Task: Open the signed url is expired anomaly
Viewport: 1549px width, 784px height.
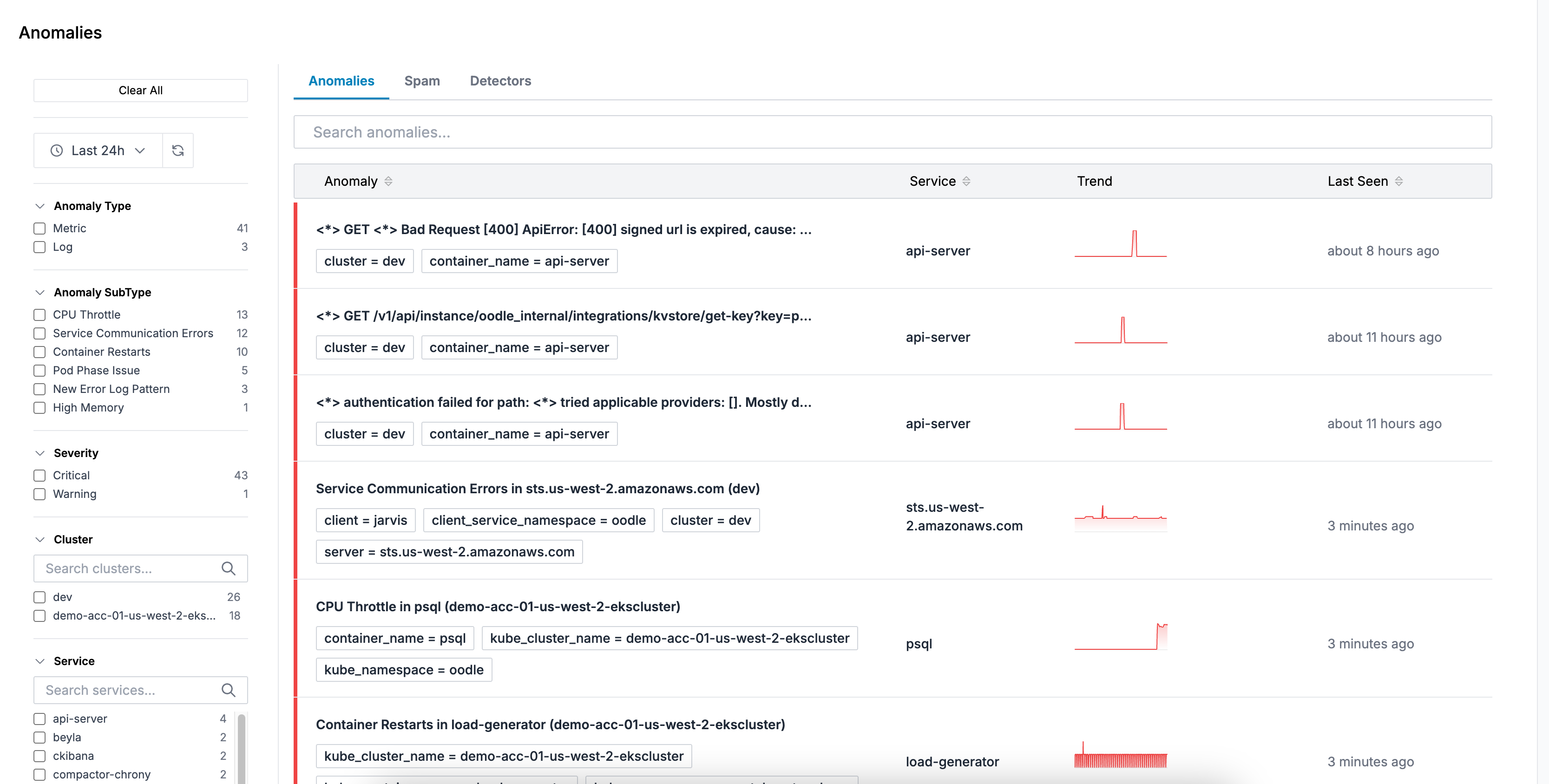Action: [563, 229]
